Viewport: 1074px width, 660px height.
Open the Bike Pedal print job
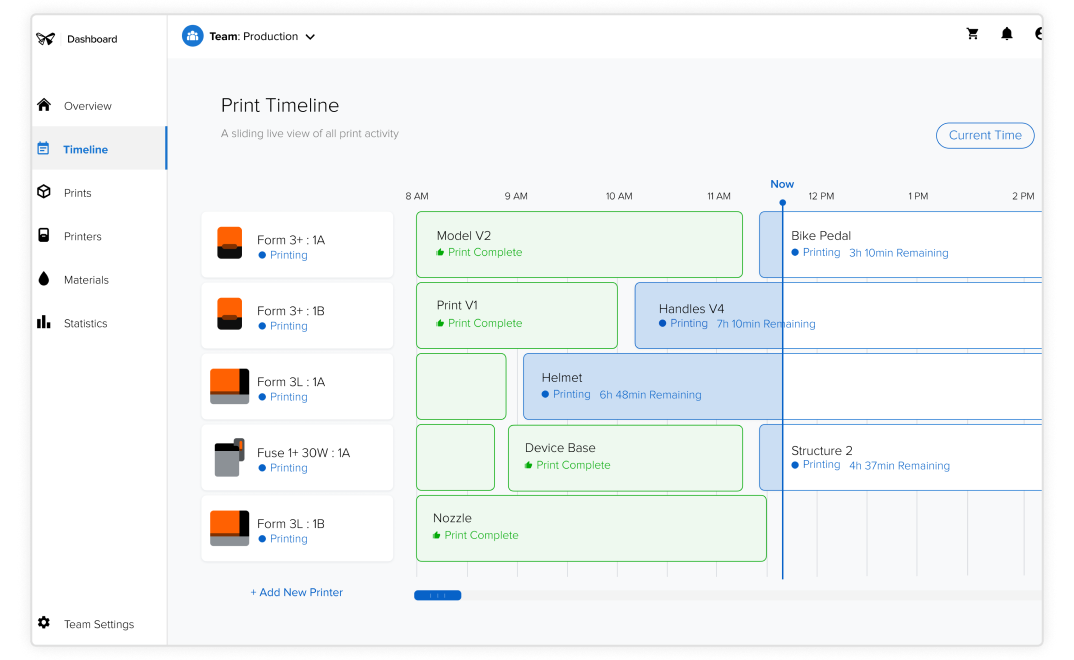click(x=900, y=244)
